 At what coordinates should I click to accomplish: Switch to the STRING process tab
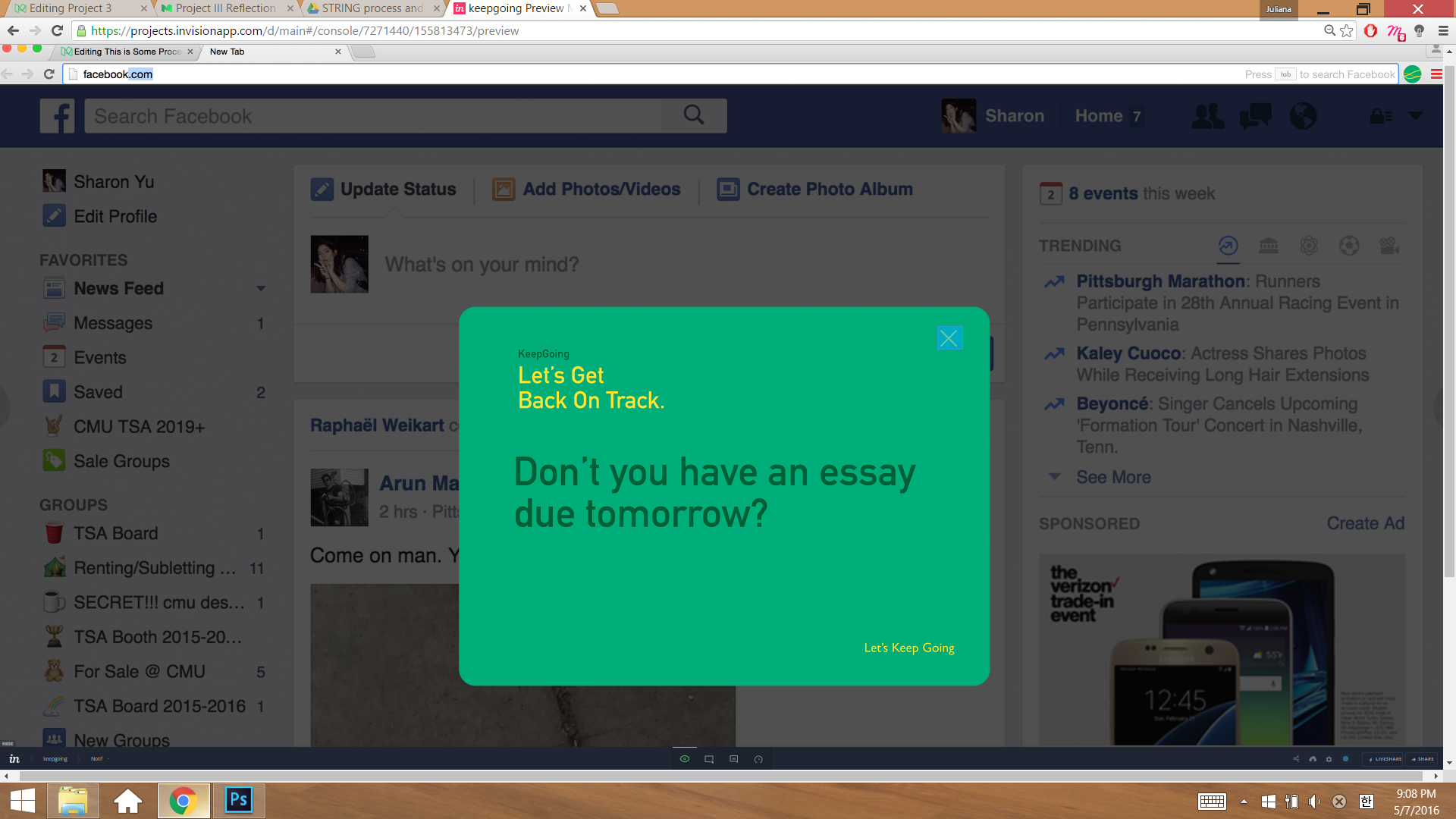372,8
